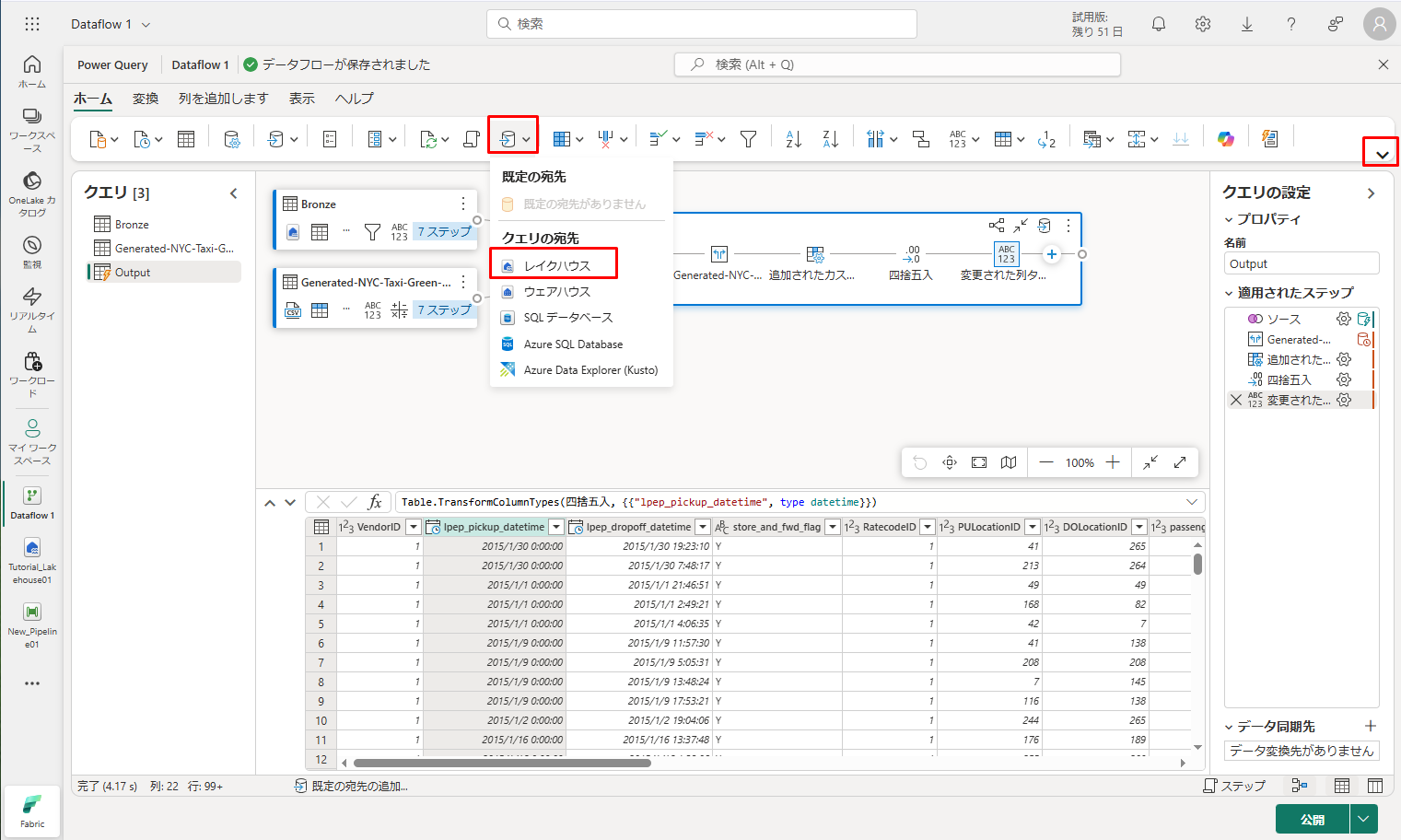Expand the formula bar with the chevron
The image size is (1401, 840).
[x=1192, y=502]
